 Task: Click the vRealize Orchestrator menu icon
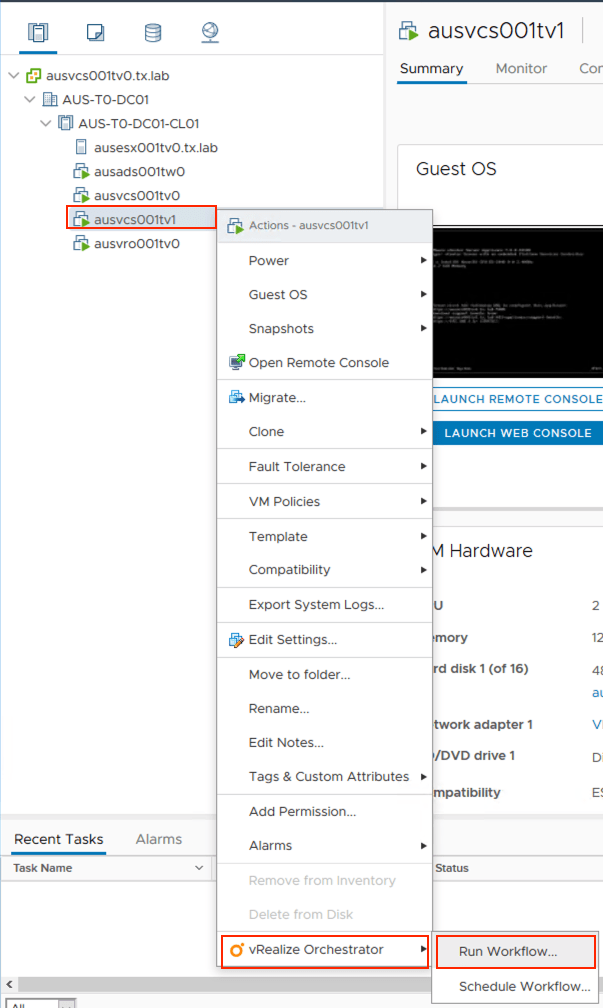236,950
